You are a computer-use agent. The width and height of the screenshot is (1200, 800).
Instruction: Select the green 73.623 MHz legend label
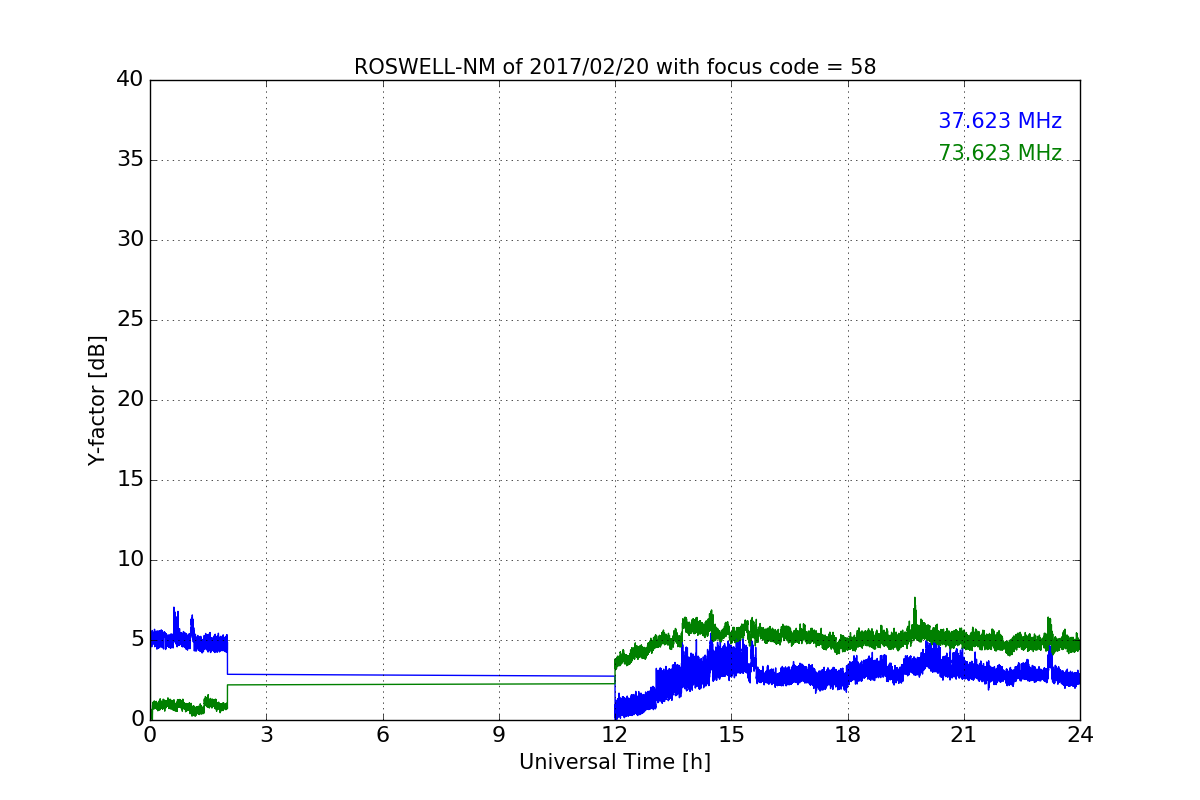point(1000,153)
